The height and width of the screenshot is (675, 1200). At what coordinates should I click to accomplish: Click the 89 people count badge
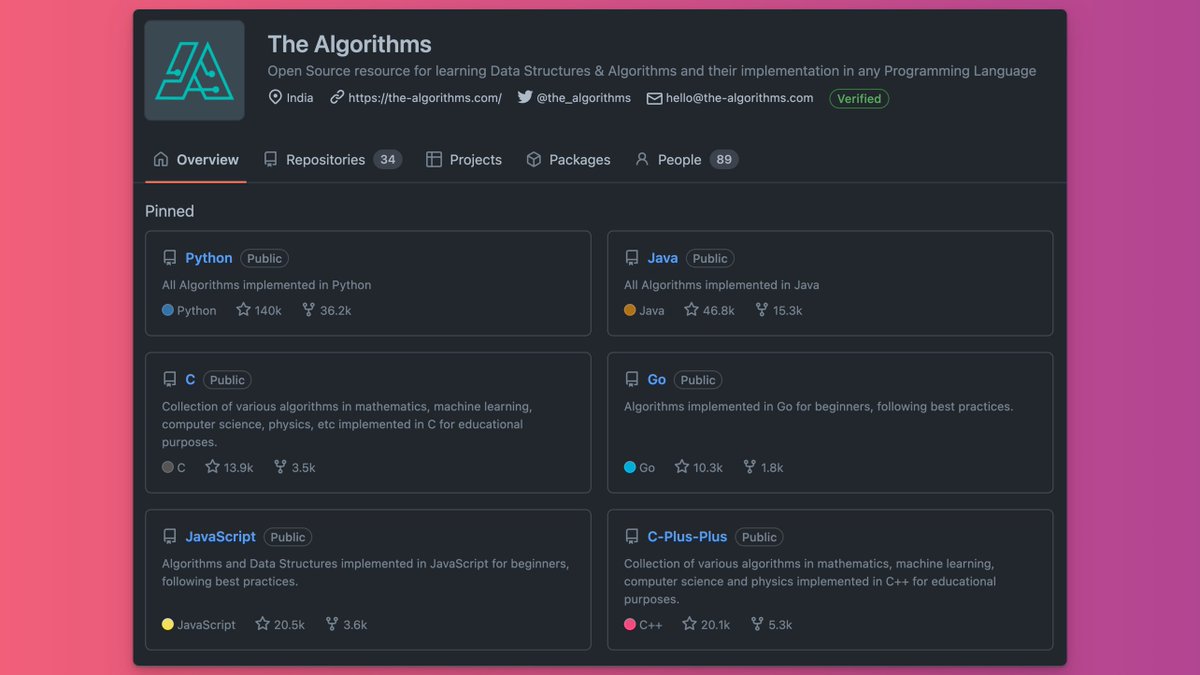(x=724, y=159)
